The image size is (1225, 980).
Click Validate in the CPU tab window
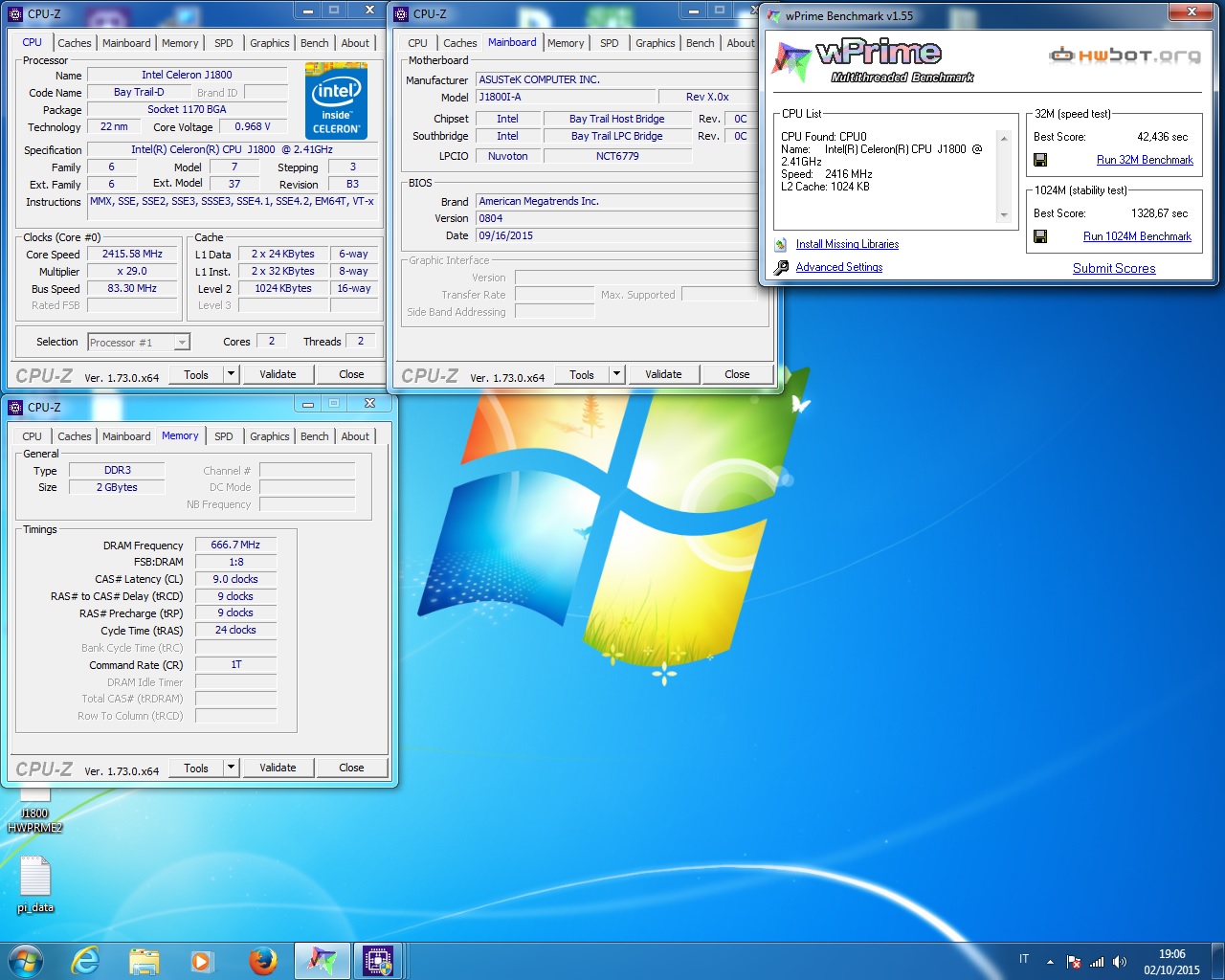278,374
